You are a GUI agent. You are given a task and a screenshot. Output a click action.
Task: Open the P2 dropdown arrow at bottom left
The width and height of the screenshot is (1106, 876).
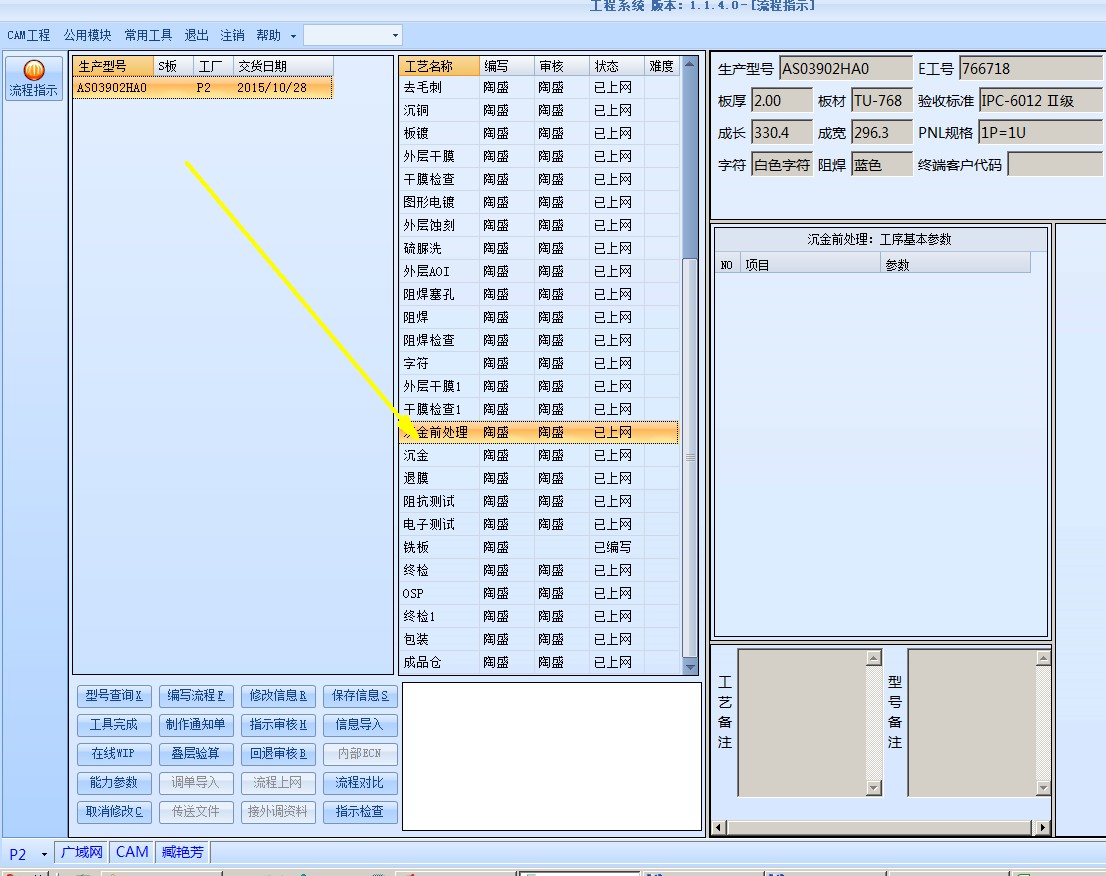(x=44, y=854)
